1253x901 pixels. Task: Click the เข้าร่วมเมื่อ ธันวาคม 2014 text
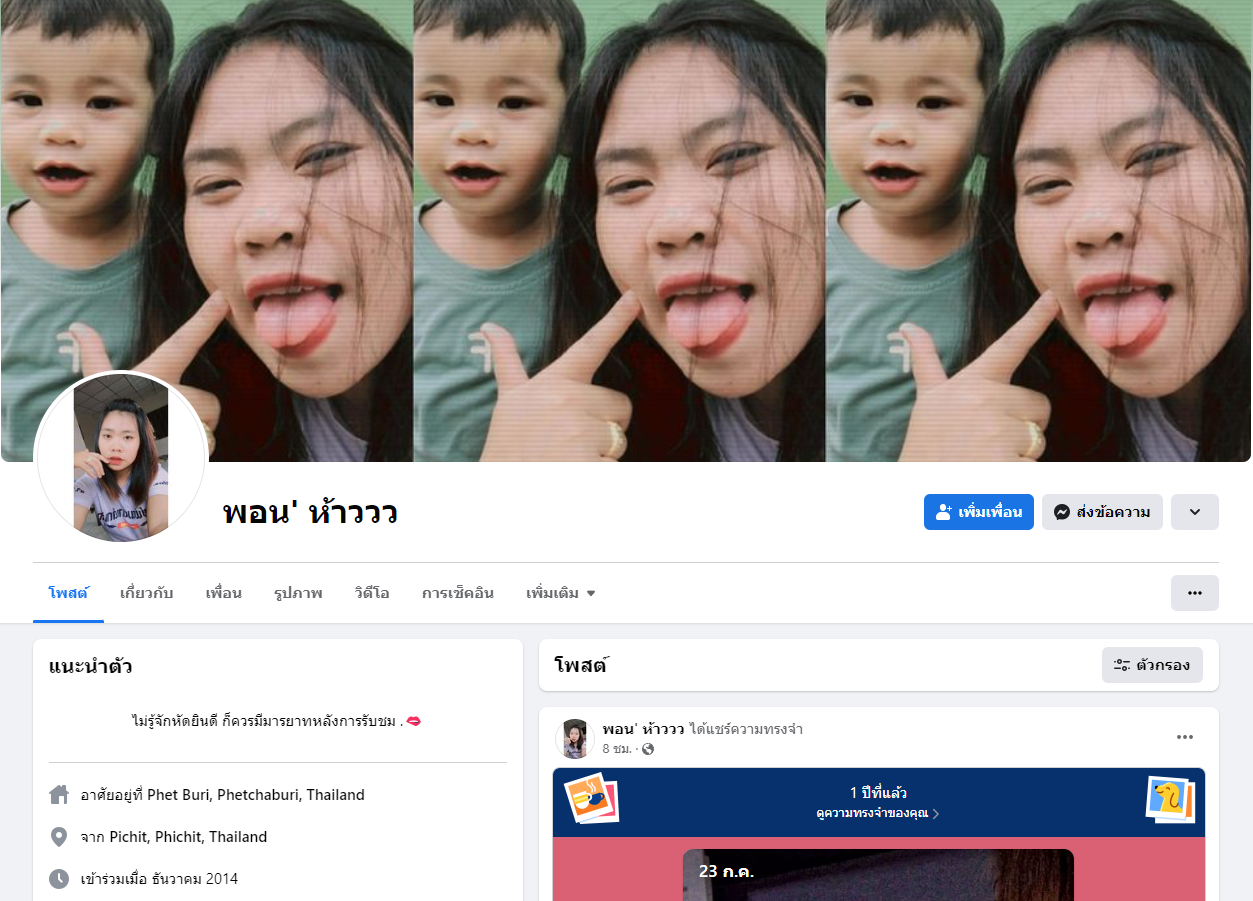pyautogui.click(x=160, y=879)
